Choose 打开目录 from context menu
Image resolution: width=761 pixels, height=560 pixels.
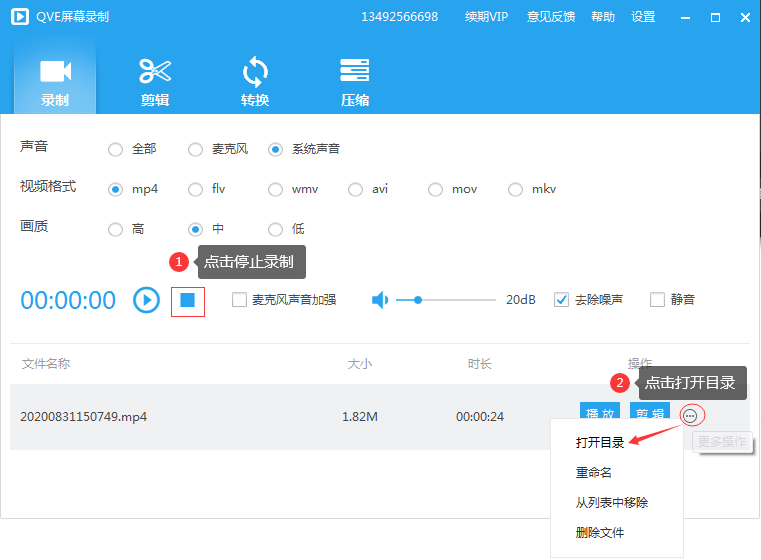click(600, 443)
